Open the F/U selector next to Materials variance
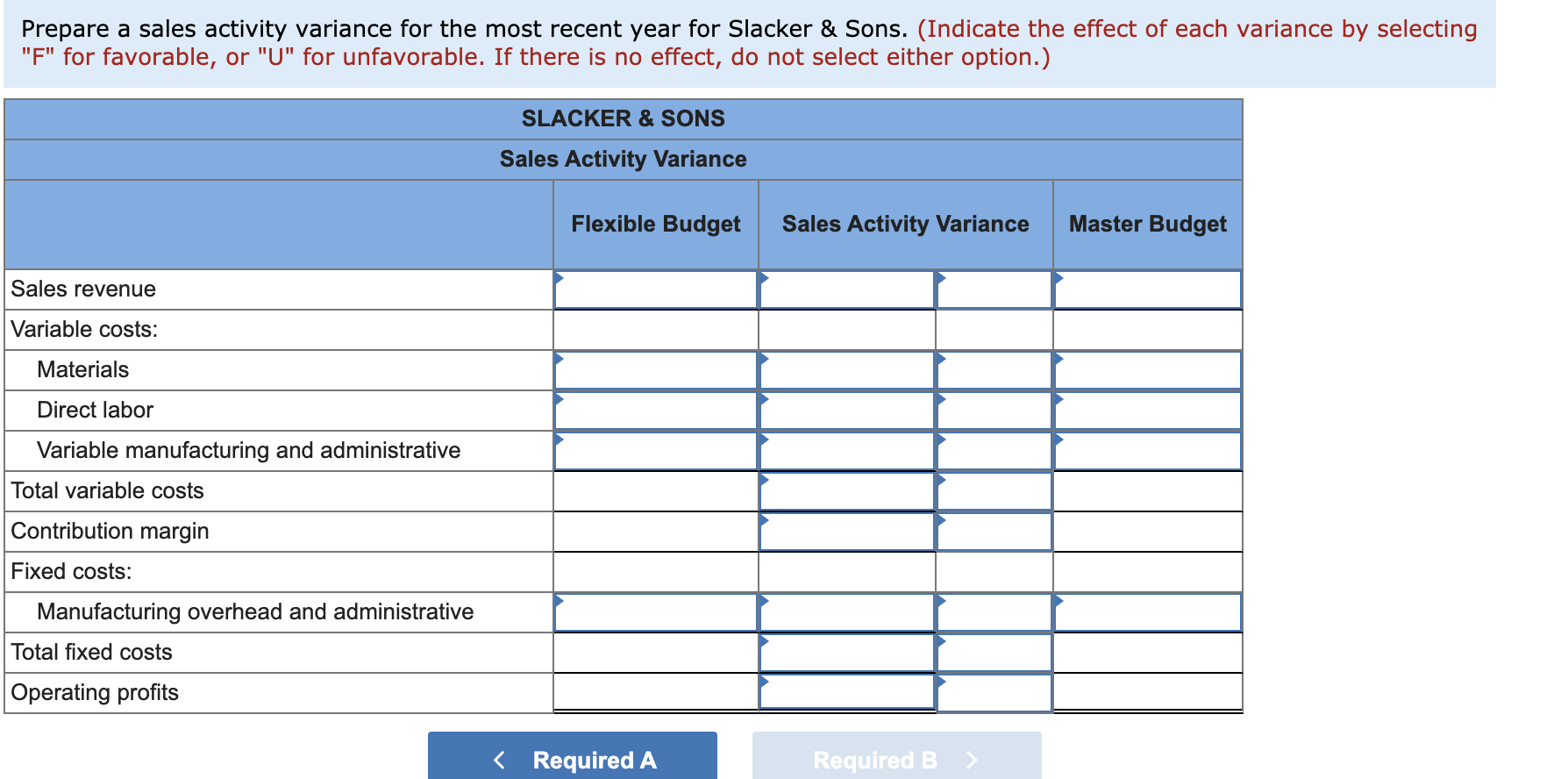The image size is (1568, 779). tap(991, 370)
